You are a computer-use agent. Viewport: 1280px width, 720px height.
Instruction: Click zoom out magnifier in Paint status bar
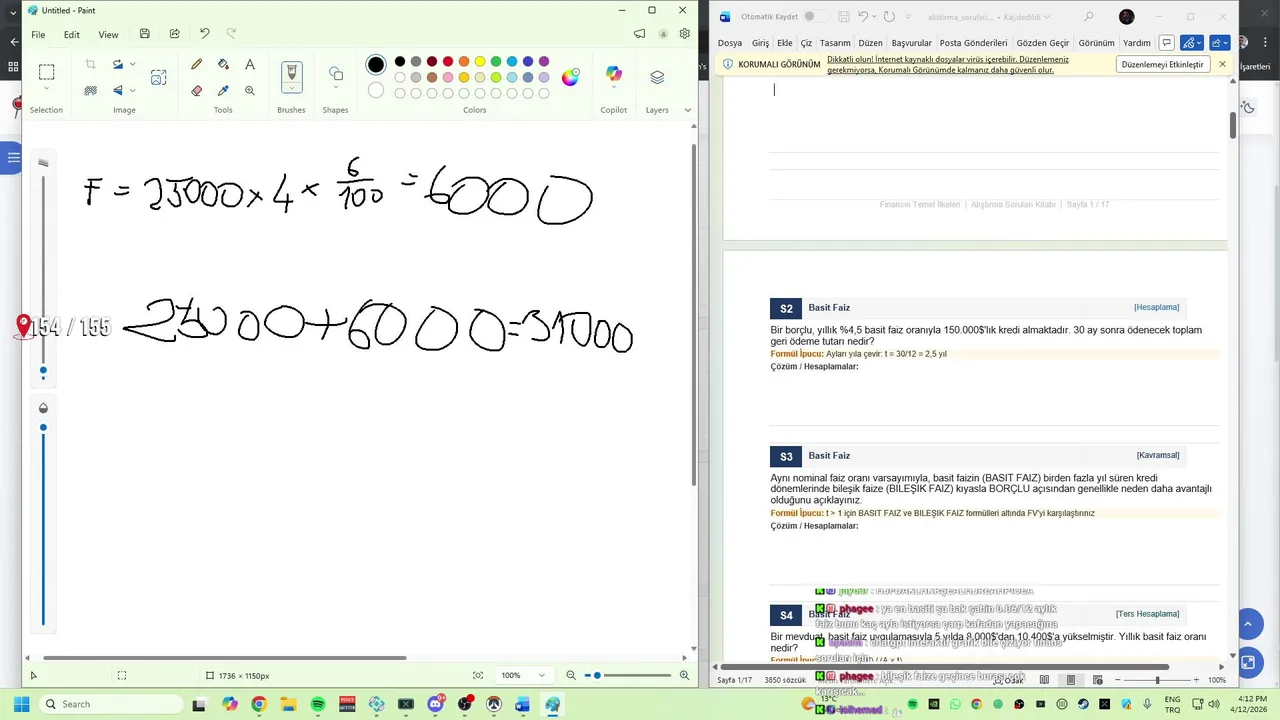(x=571, y=675)
